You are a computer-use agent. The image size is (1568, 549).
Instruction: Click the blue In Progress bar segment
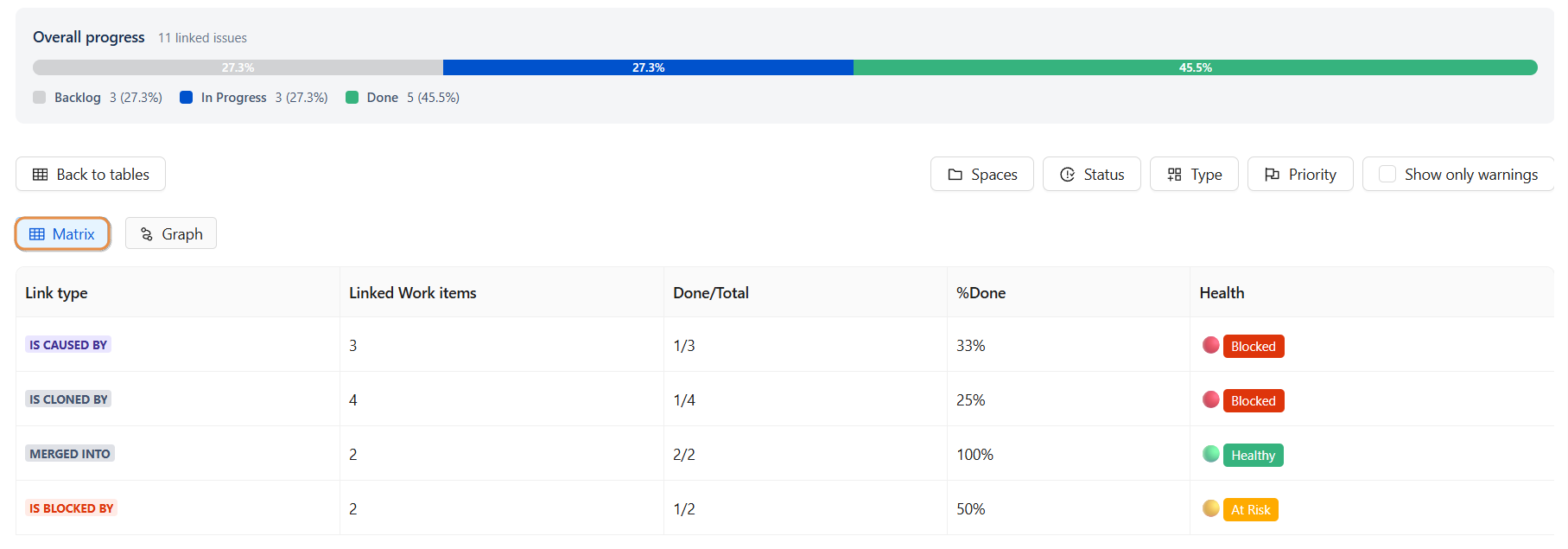[648, 67]
